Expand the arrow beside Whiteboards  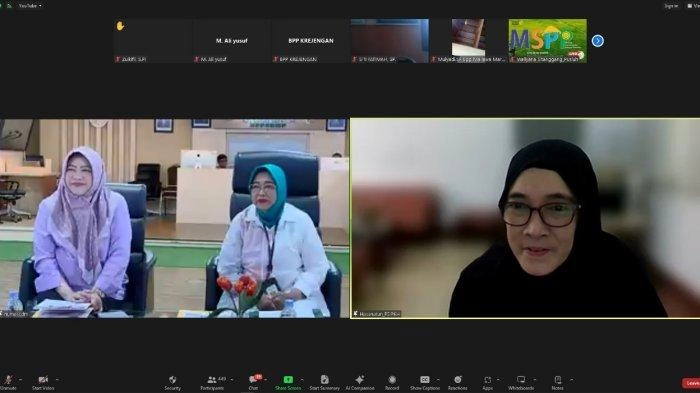coord(534,380)
